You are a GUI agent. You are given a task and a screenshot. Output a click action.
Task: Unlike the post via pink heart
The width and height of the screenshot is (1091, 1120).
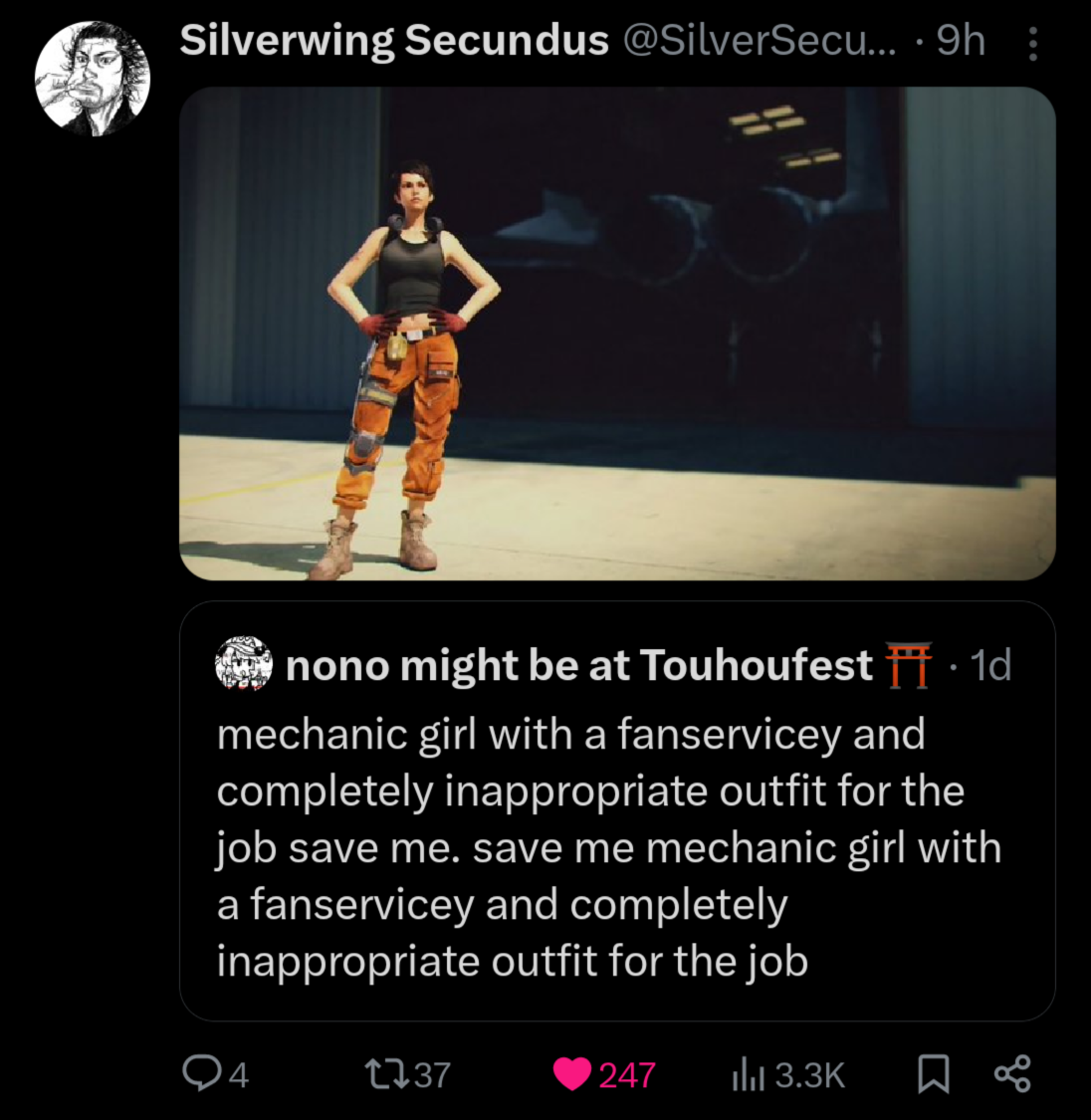pyautogui.click(x=571, y=1073)
